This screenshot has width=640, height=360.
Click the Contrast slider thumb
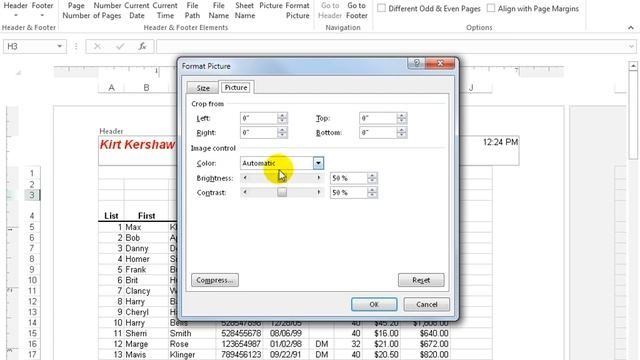(282, 192)
